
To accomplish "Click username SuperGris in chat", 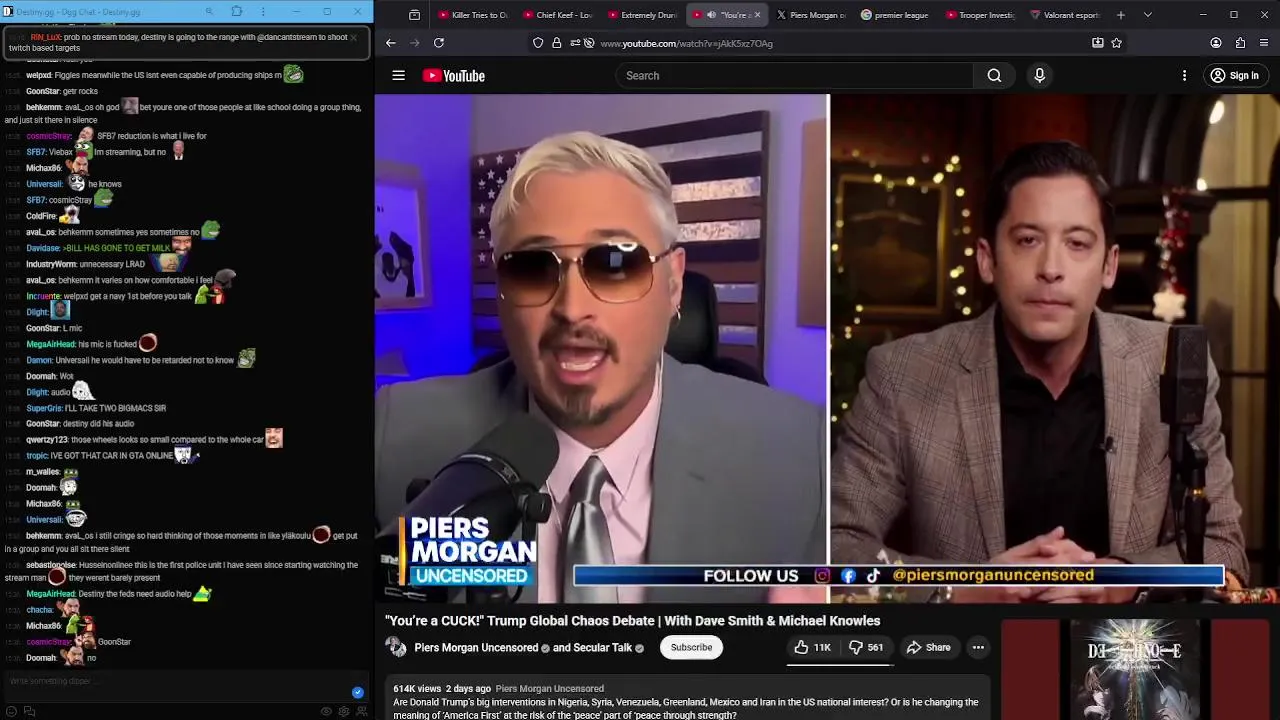I will click(x=44, y=408).
